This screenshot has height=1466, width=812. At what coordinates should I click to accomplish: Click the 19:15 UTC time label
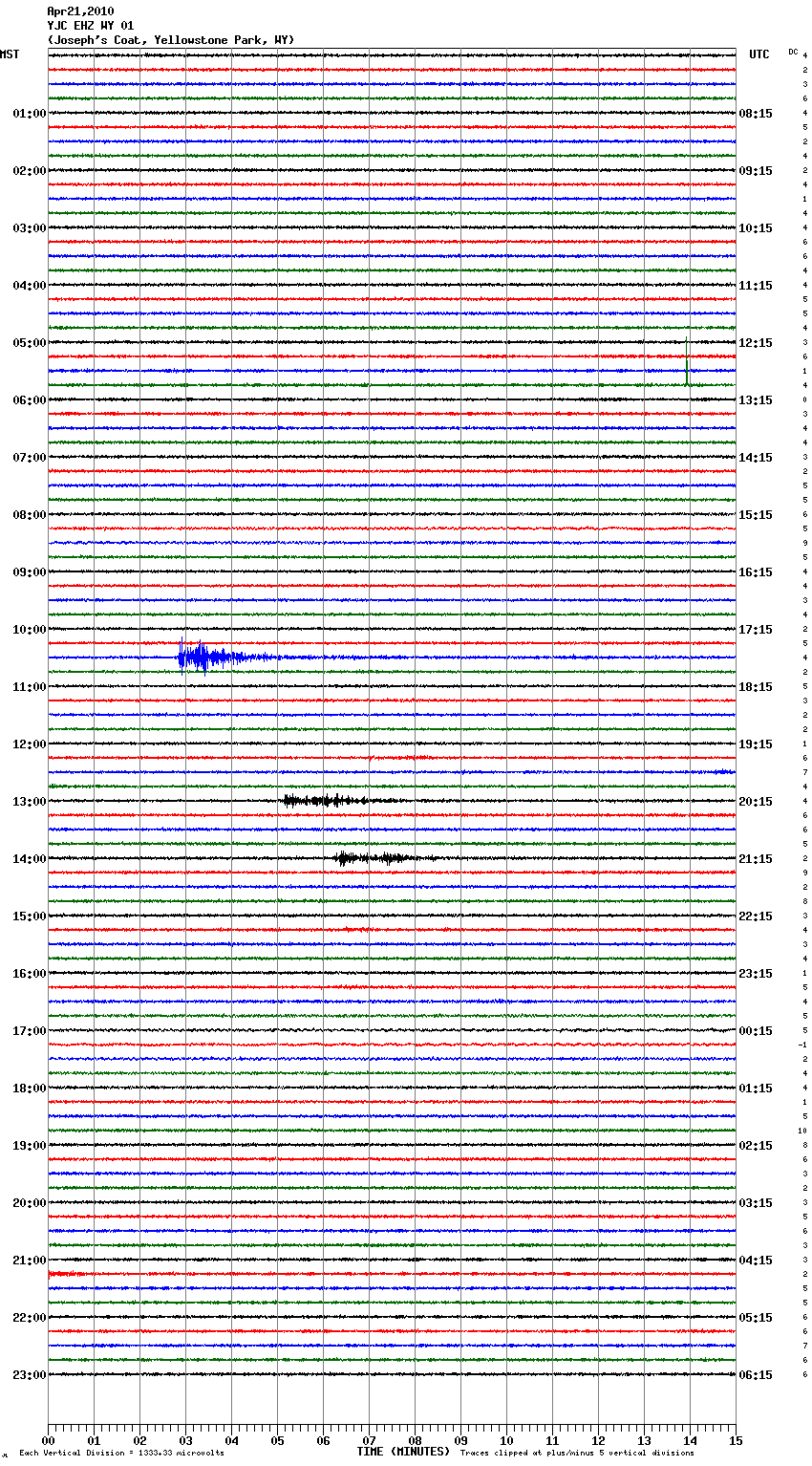coord(756,744)
